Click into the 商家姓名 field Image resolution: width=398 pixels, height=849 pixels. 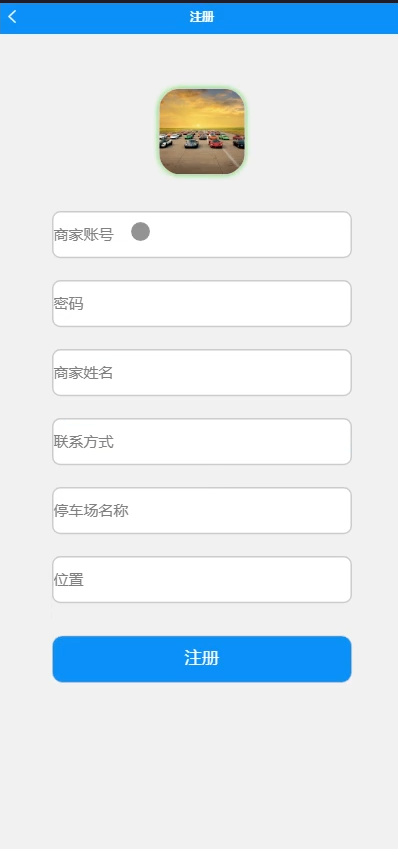click(202, 373)
